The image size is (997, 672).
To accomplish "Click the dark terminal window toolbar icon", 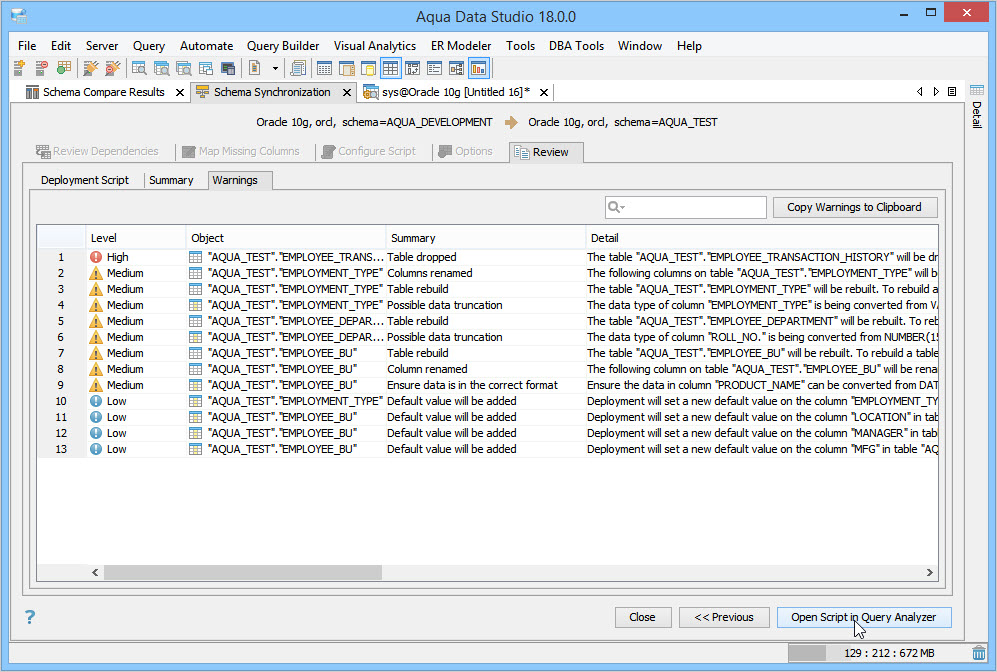I will pyautogui.click(x=228, y=68).
